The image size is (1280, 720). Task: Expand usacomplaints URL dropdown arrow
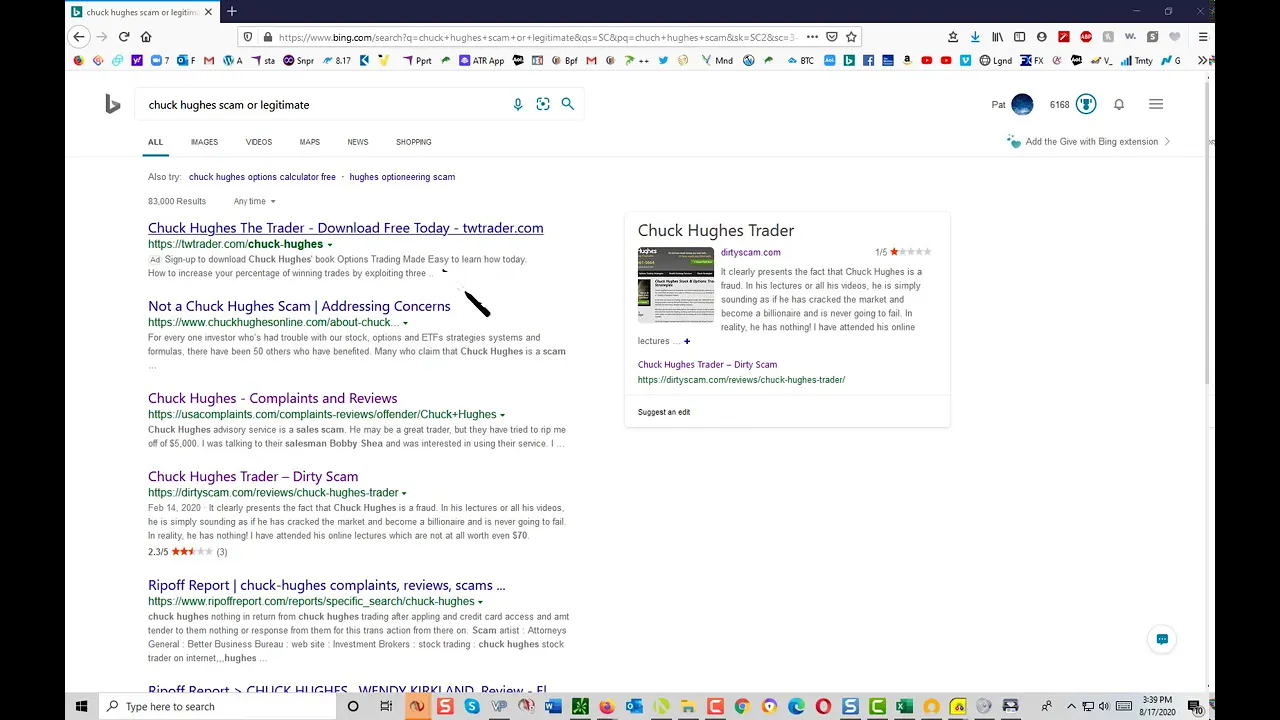pyautogui.click(x=502, y=415)
